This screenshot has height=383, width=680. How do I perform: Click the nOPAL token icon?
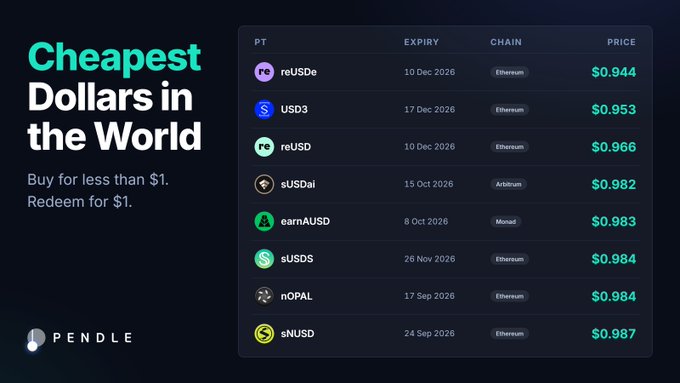point(264,296)
